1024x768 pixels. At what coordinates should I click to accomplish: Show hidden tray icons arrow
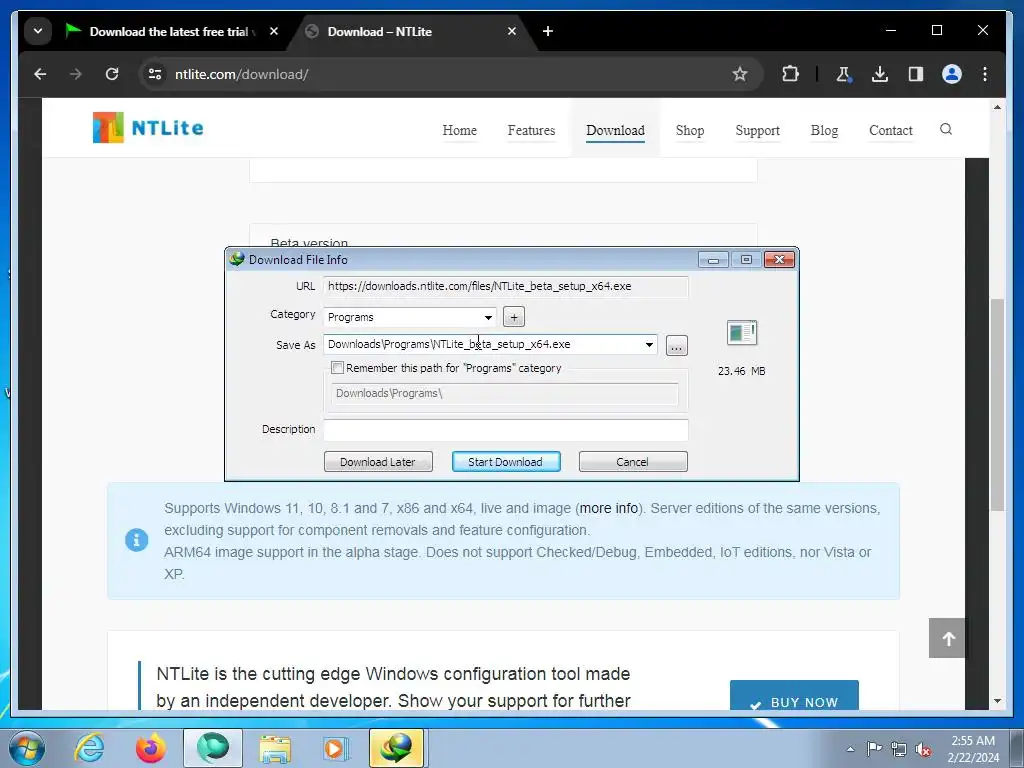click(850, 749)
